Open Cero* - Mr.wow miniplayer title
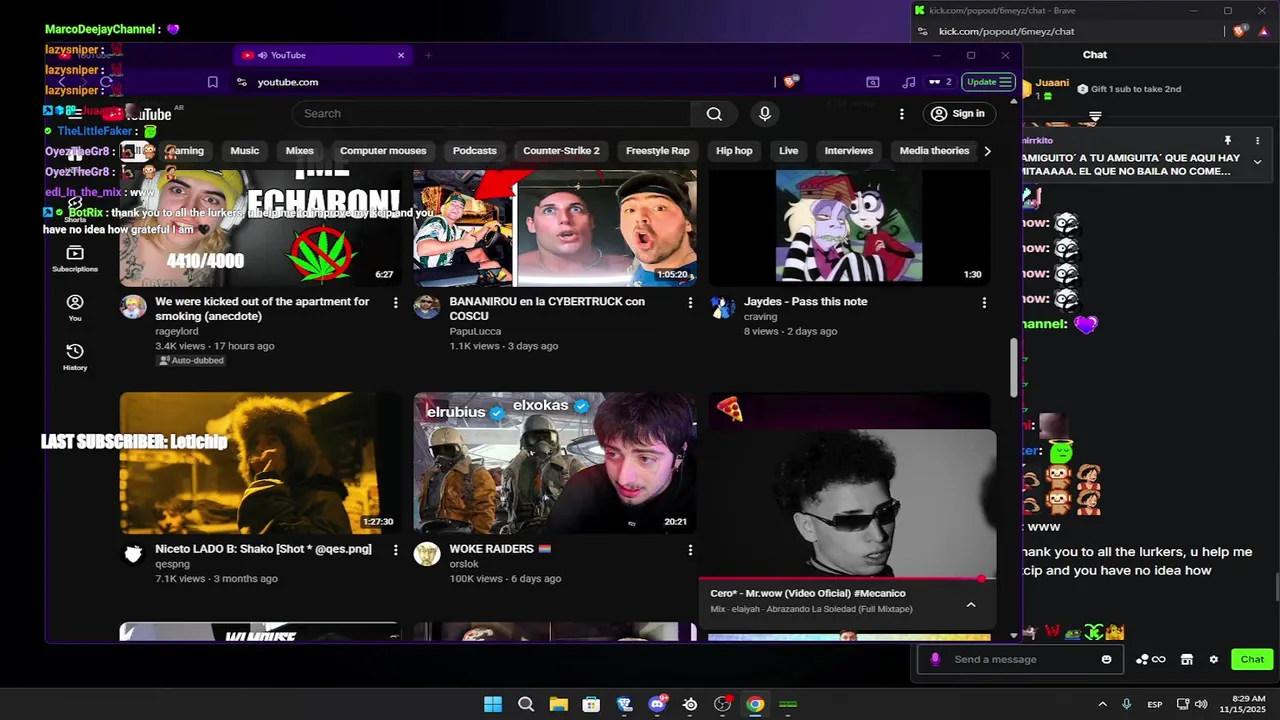The height and width of the screenshot is (720, 1280). tap(807, 594)
